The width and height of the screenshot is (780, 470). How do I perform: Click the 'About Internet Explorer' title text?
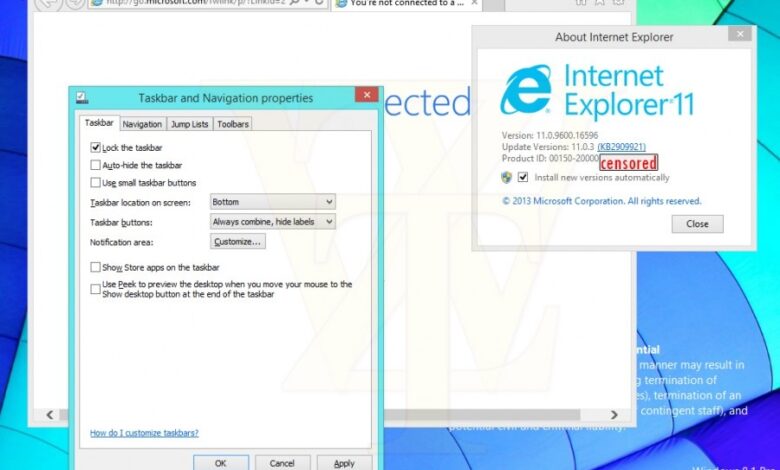tap(614, 37)
